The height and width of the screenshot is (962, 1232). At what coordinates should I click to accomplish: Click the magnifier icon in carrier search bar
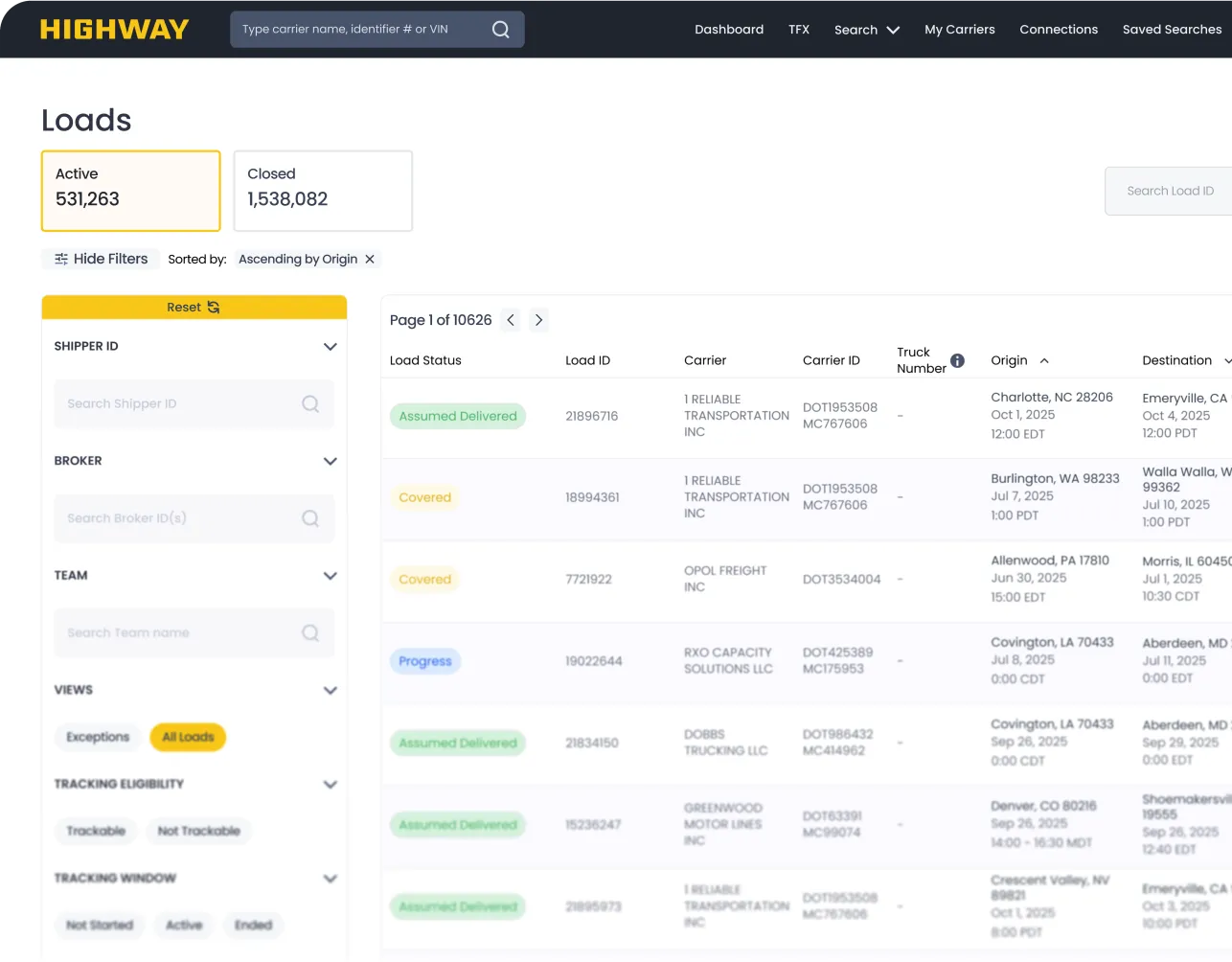pos(500,30)
